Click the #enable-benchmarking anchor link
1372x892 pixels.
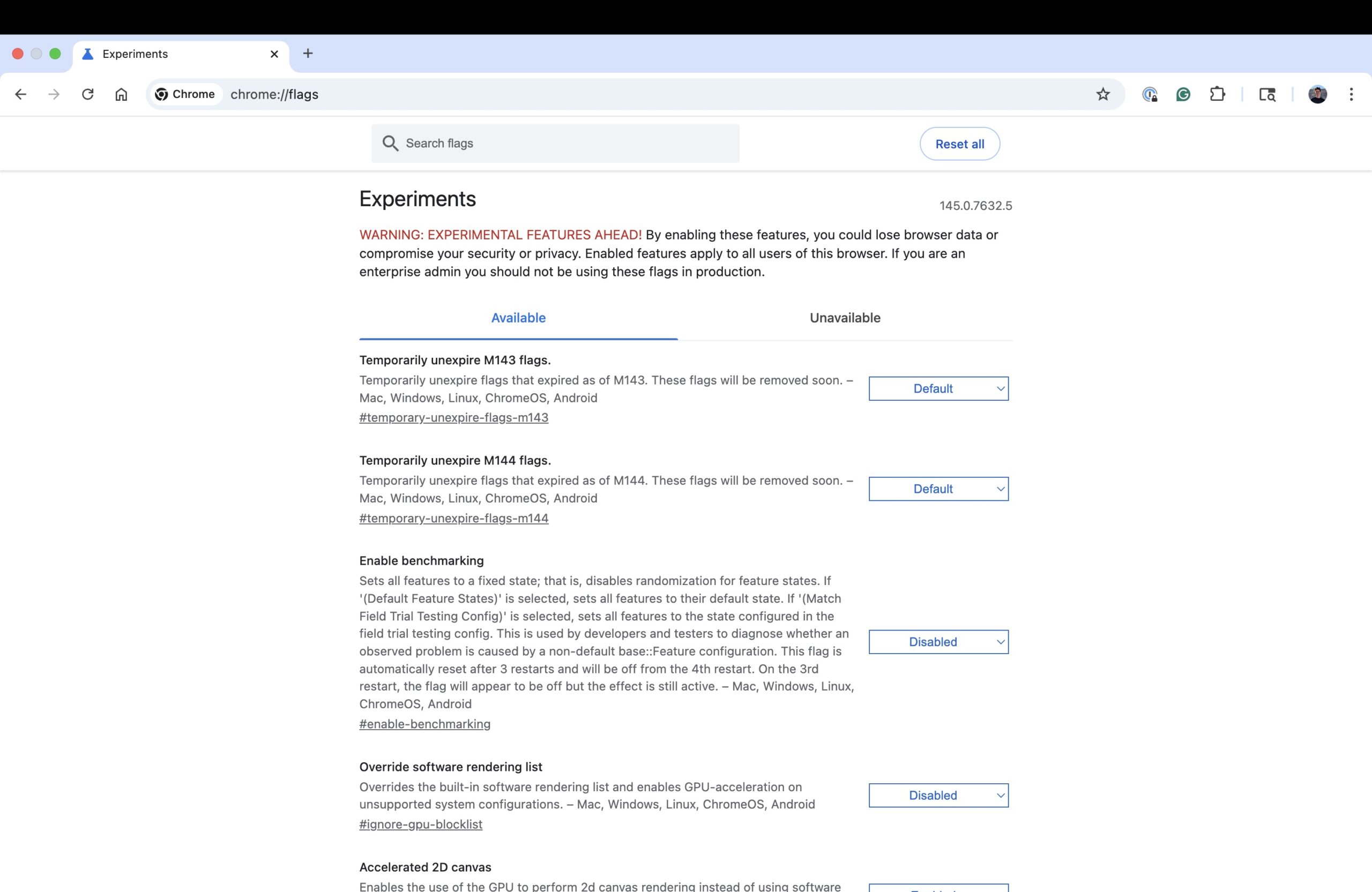pyautogui.click(x=425, y=724)
